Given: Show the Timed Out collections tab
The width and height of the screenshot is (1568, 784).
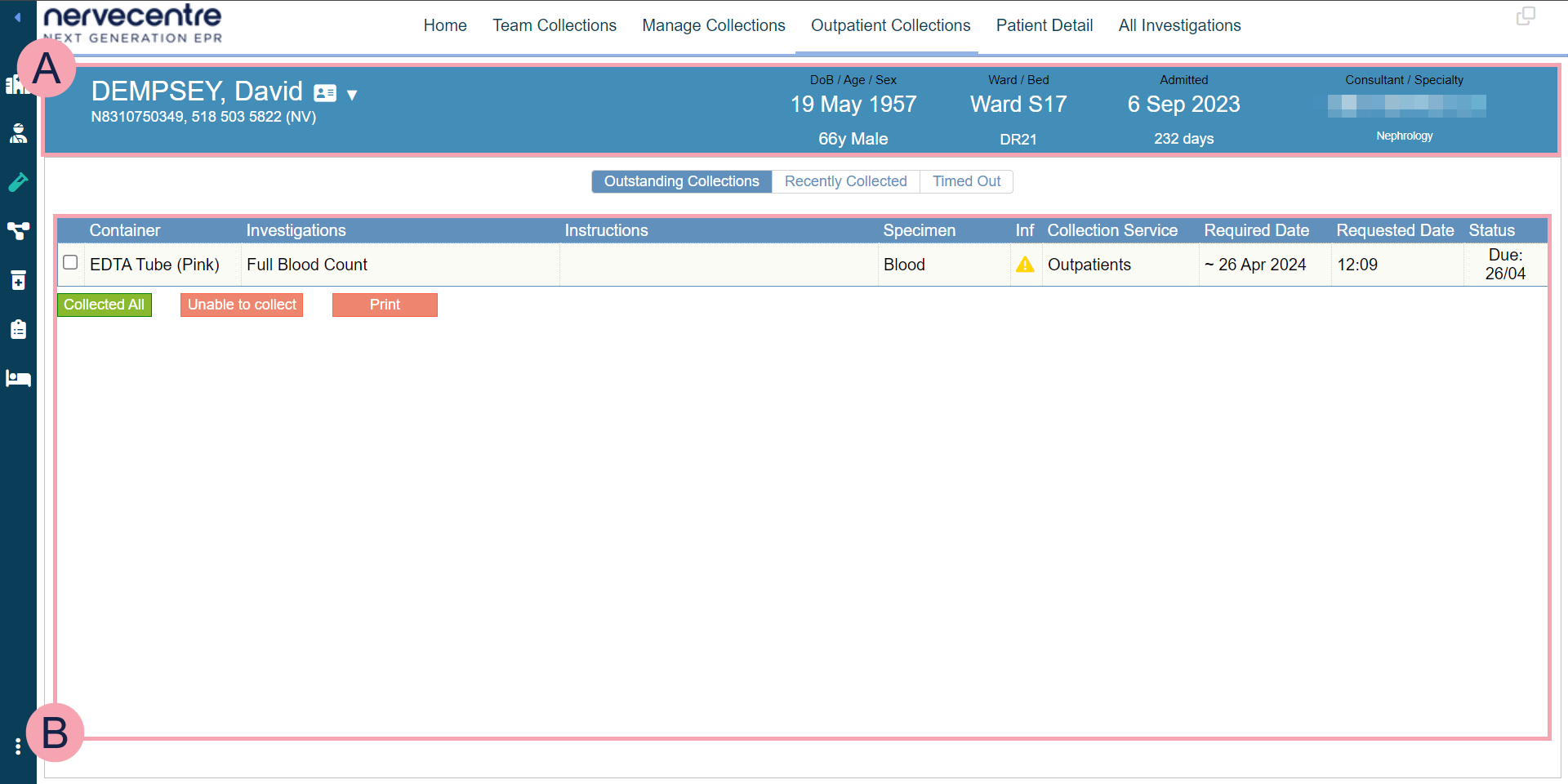Looking at the screenshot, I should pyautogui.click(x=966, y=181).
